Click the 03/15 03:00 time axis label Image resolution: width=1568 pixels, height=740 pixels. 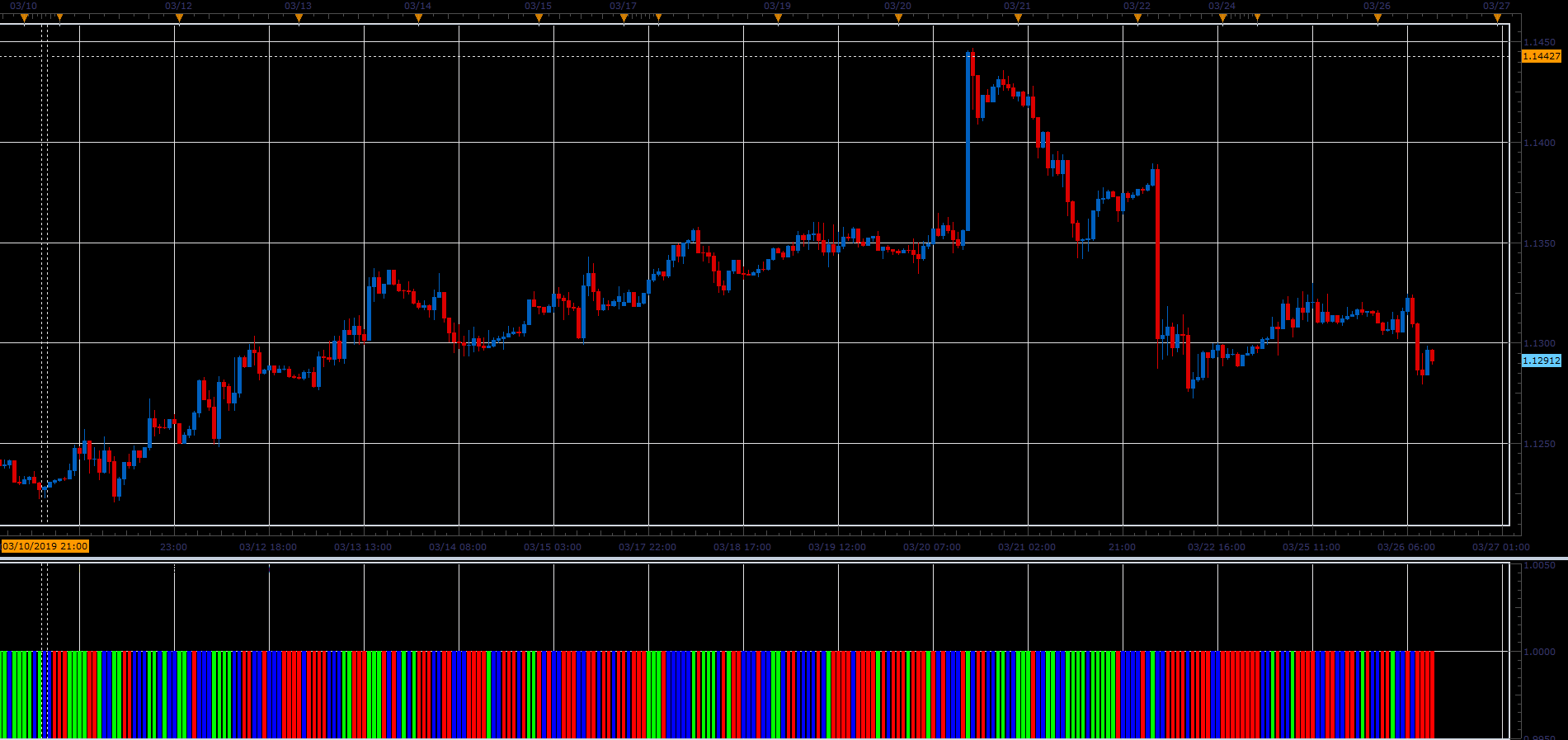click(553, 547)
